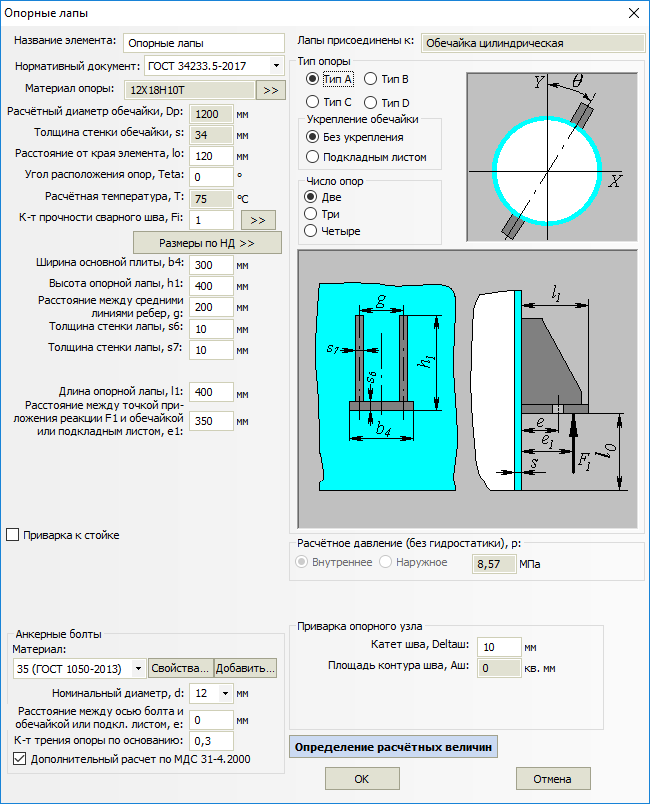Click Добавить... anchor bolt material button
650x804 pixels.
245,668
